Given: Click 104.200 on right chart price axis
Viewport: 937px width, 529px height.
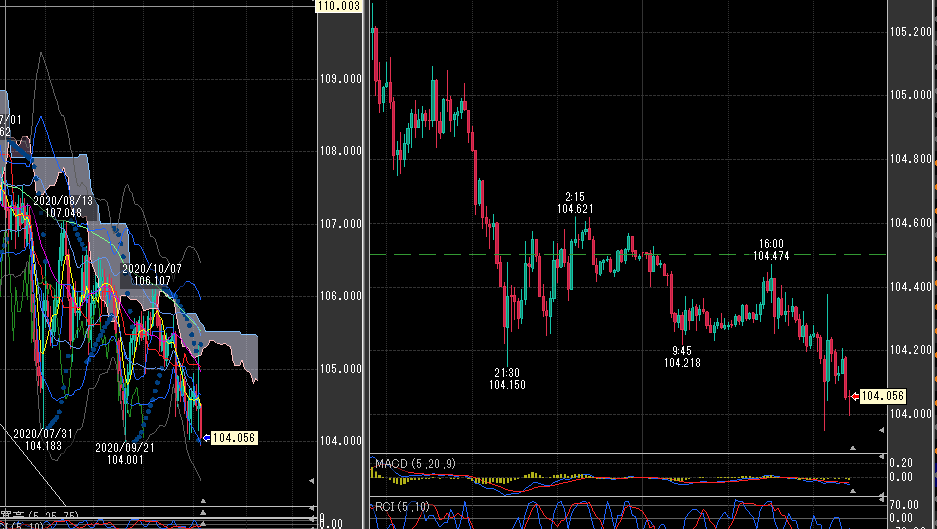Looking at the screenshot, I should (x=911, y=350).
